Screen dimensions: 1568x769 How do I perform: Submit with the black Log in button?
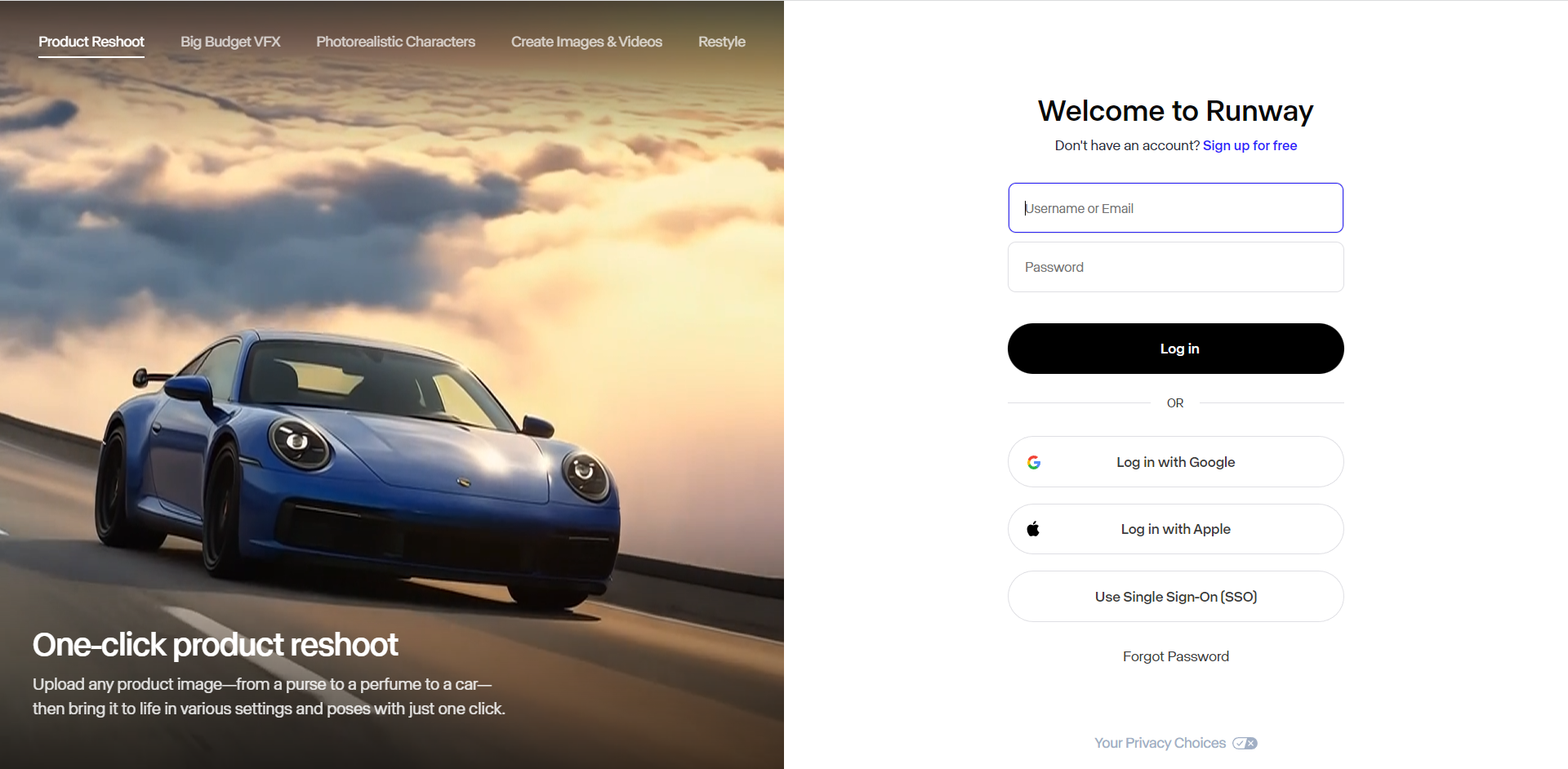pyautogui.click(x=1176, y=349)
